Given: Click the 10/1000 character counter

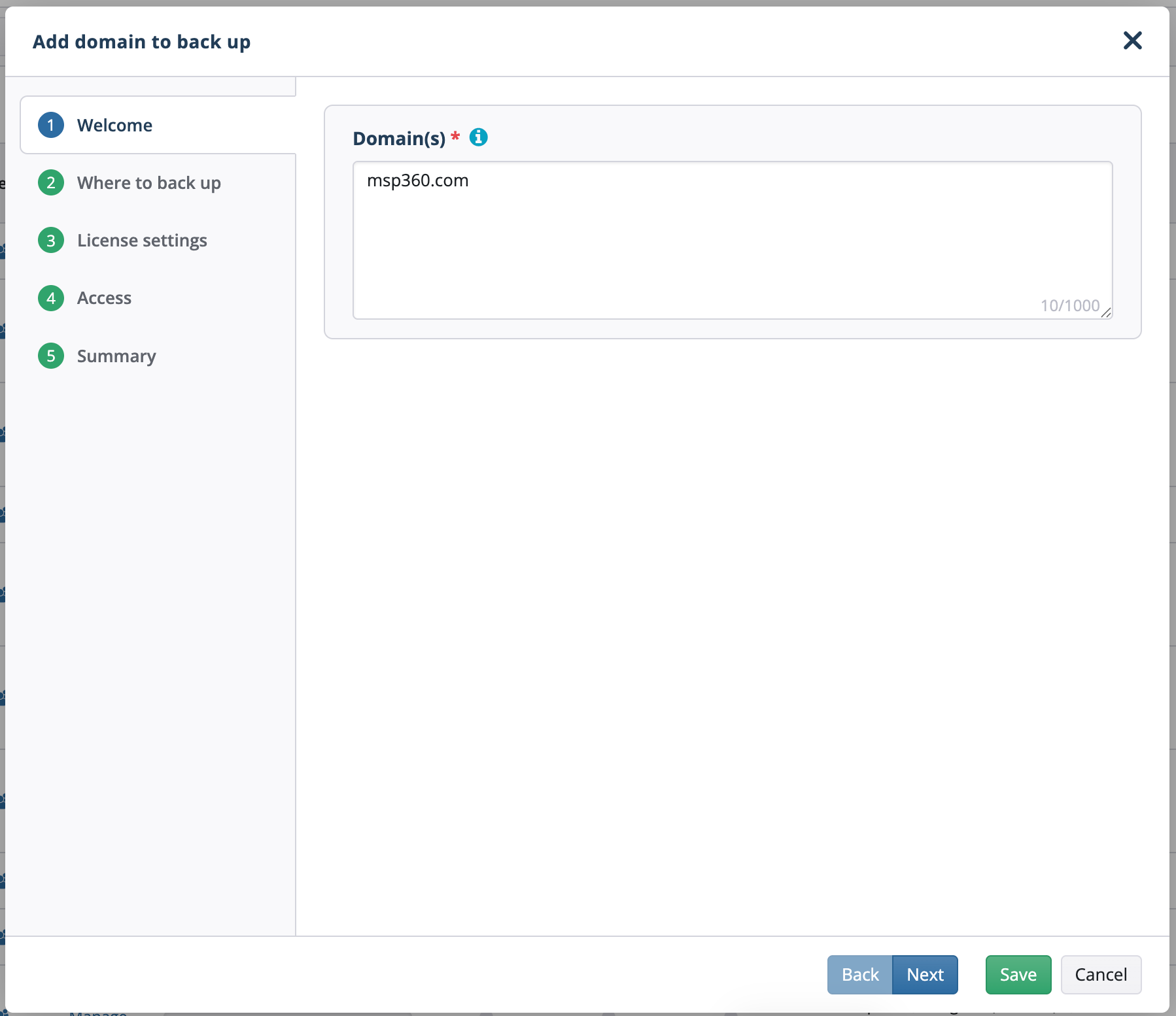Looking at the screenshot, I should (x=1070, y=305).
